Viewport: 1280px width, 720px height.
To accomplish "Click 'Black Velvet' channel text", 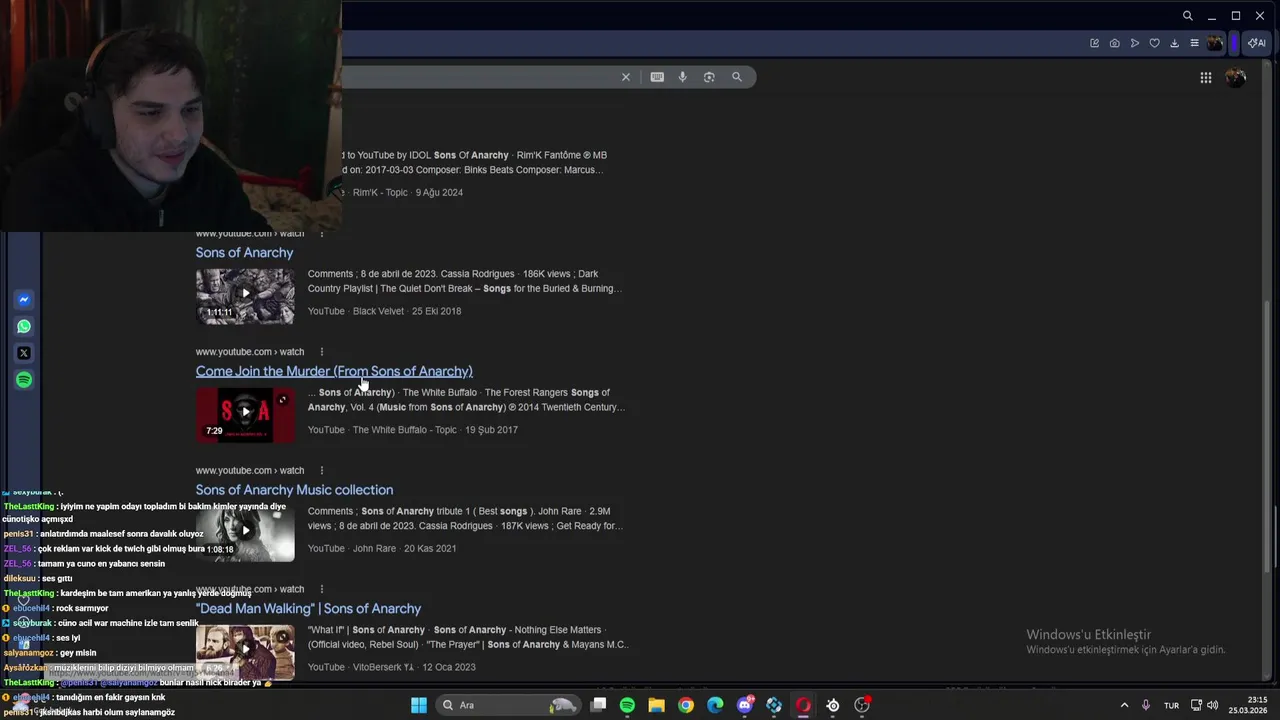I will [x=378, y=311].
